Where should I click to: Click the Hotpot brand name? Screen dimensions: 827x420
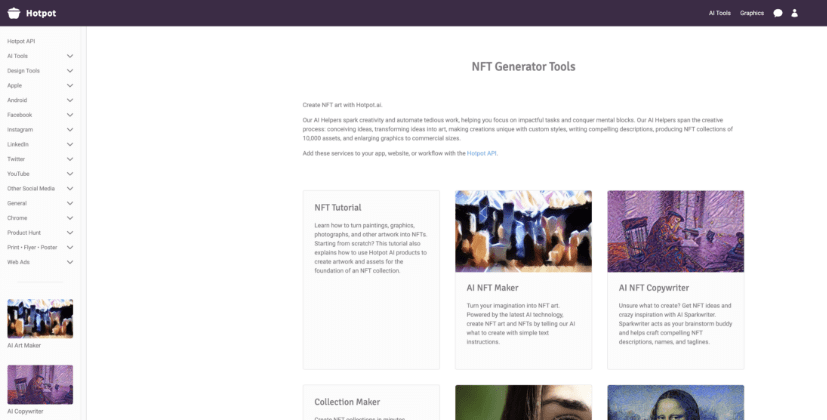(x=41, y=13)
